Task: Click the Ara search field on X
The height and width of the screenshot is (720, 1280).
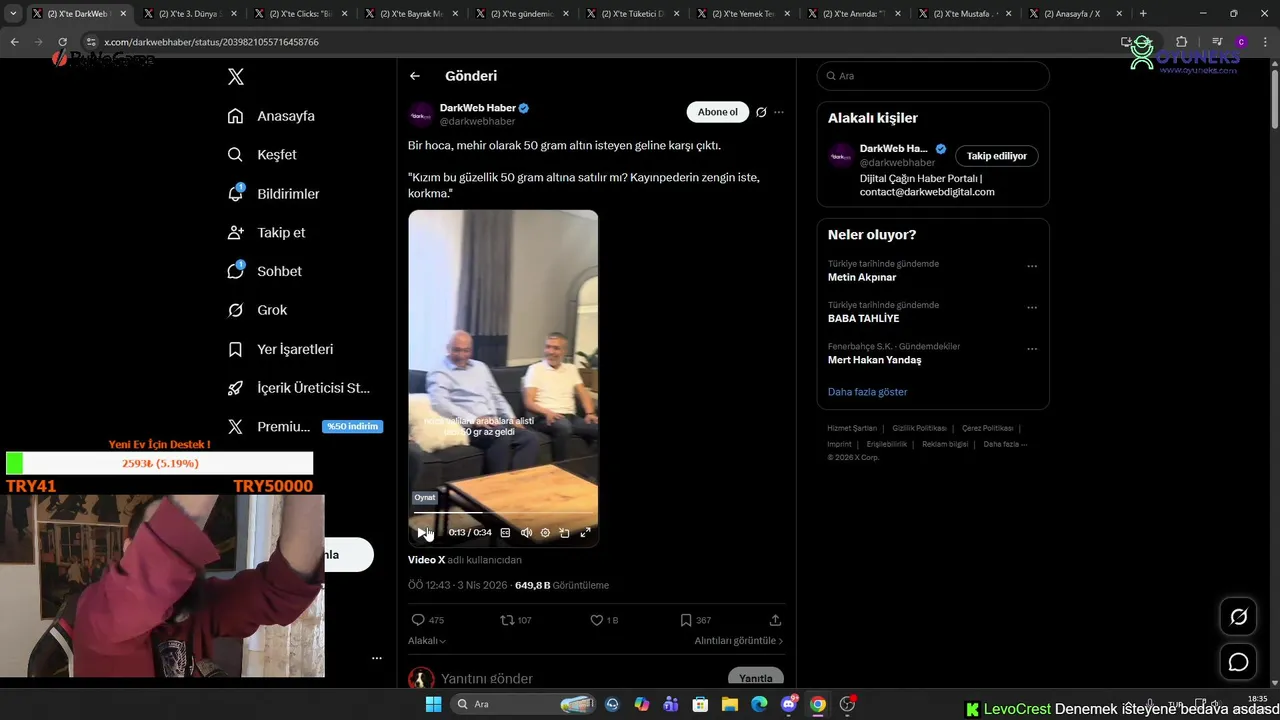Action: tap(933, 76)
